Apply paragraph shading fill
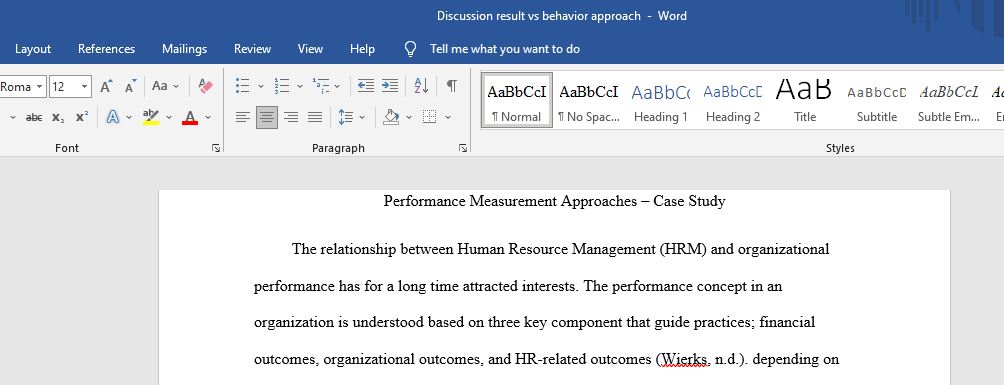1004x385 pixels. [x=391, y=117]
